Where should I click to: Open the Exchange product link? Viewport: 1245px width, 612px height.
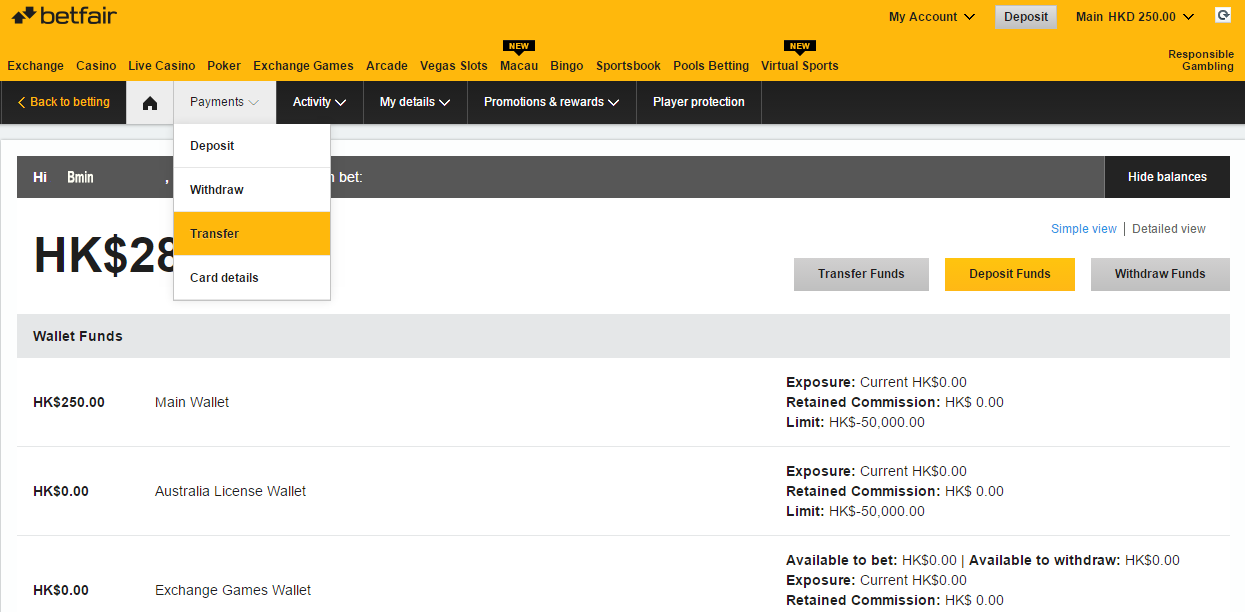[x=36, y=66]
